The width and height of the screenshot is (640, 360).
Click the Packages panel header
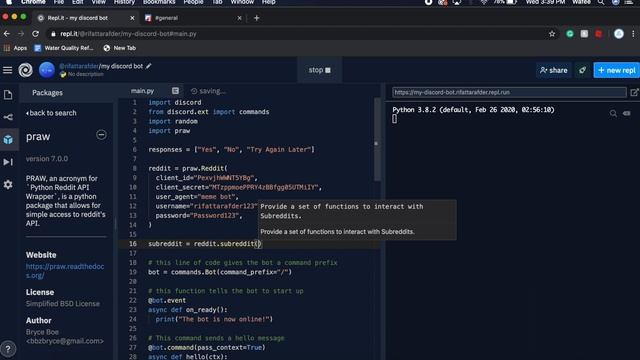(x=47, y=93)
